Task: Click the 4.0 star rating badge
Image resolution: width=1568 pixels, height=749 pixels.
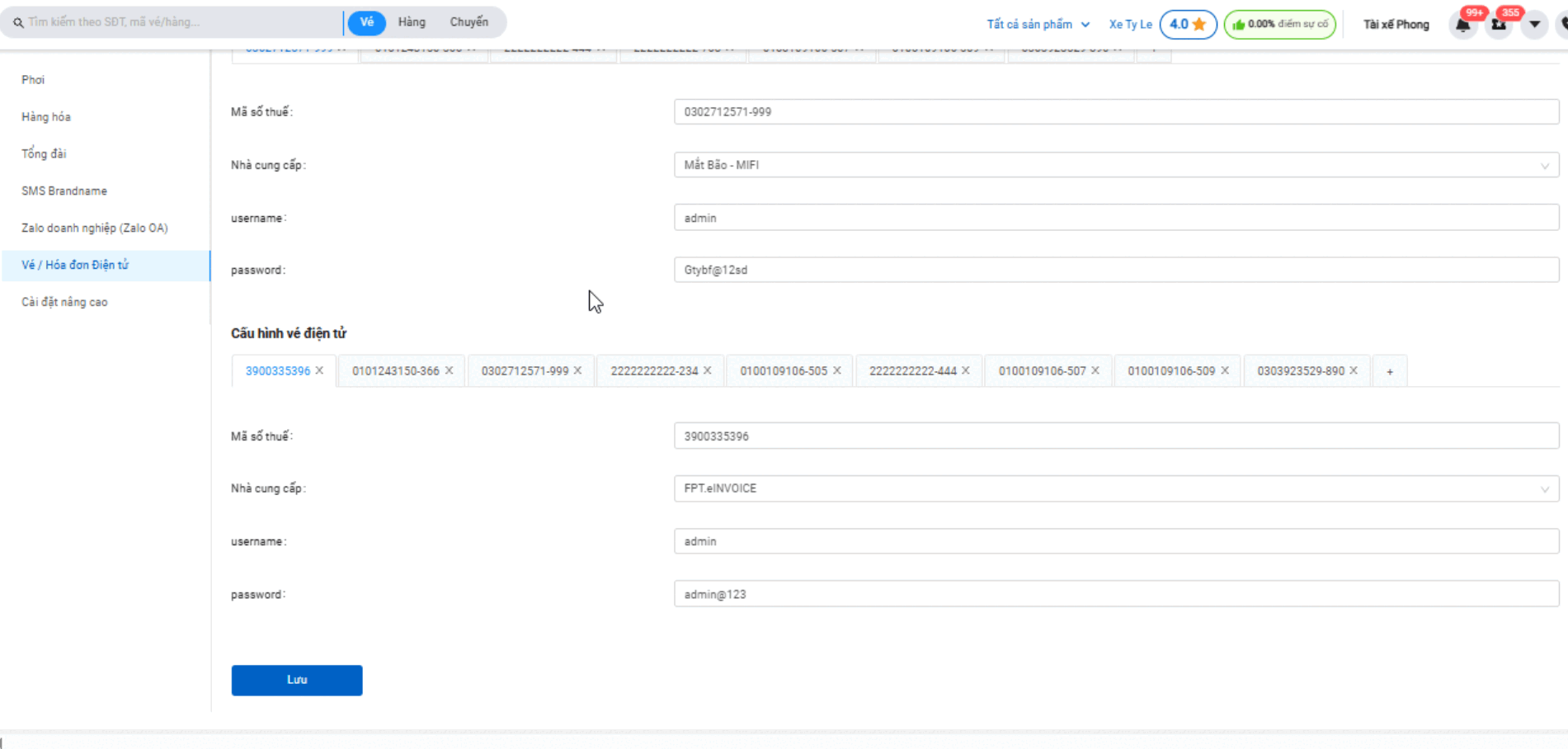Action: click(1188, 24)
